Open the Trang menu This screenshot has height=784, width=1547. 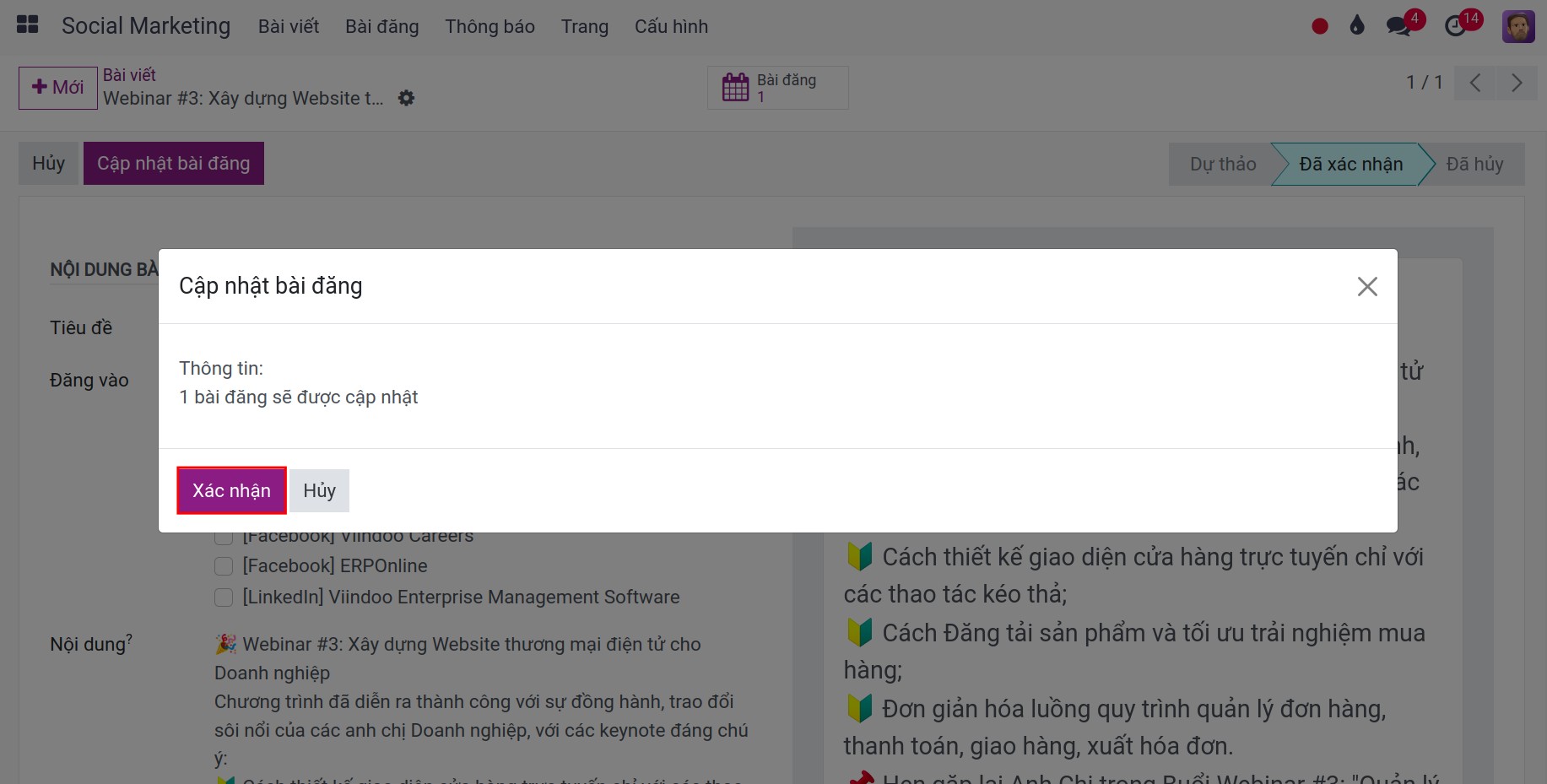click(584, 27)
